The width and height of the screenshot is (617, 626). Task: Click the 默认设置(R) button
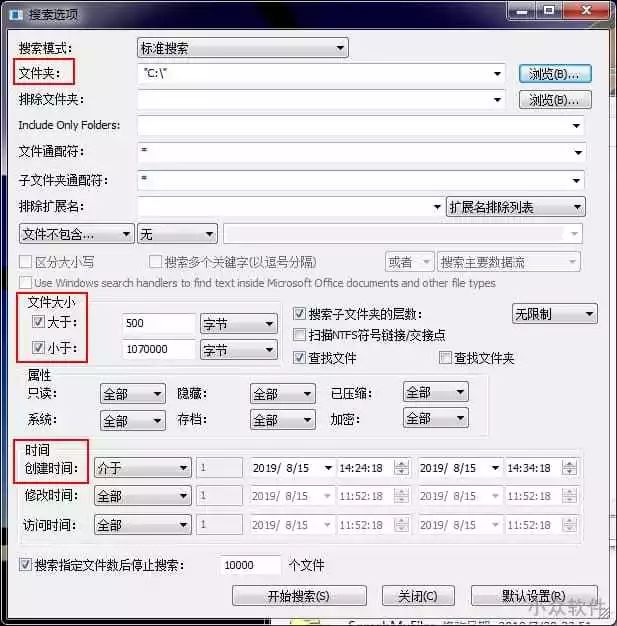click(x=534, y=596)
